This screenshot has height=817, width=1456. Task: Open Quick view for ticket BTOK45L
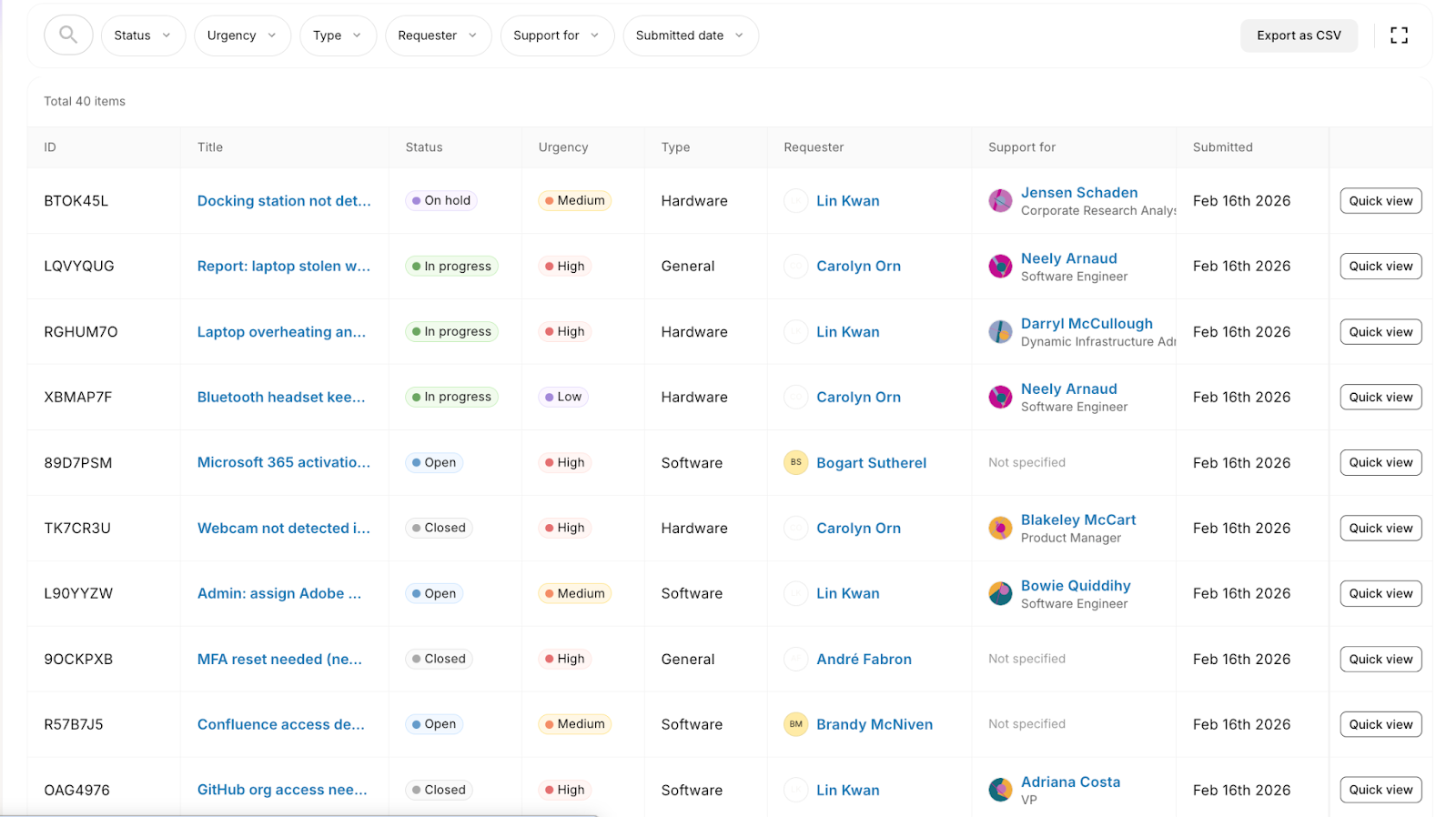tap(1380, 201)
